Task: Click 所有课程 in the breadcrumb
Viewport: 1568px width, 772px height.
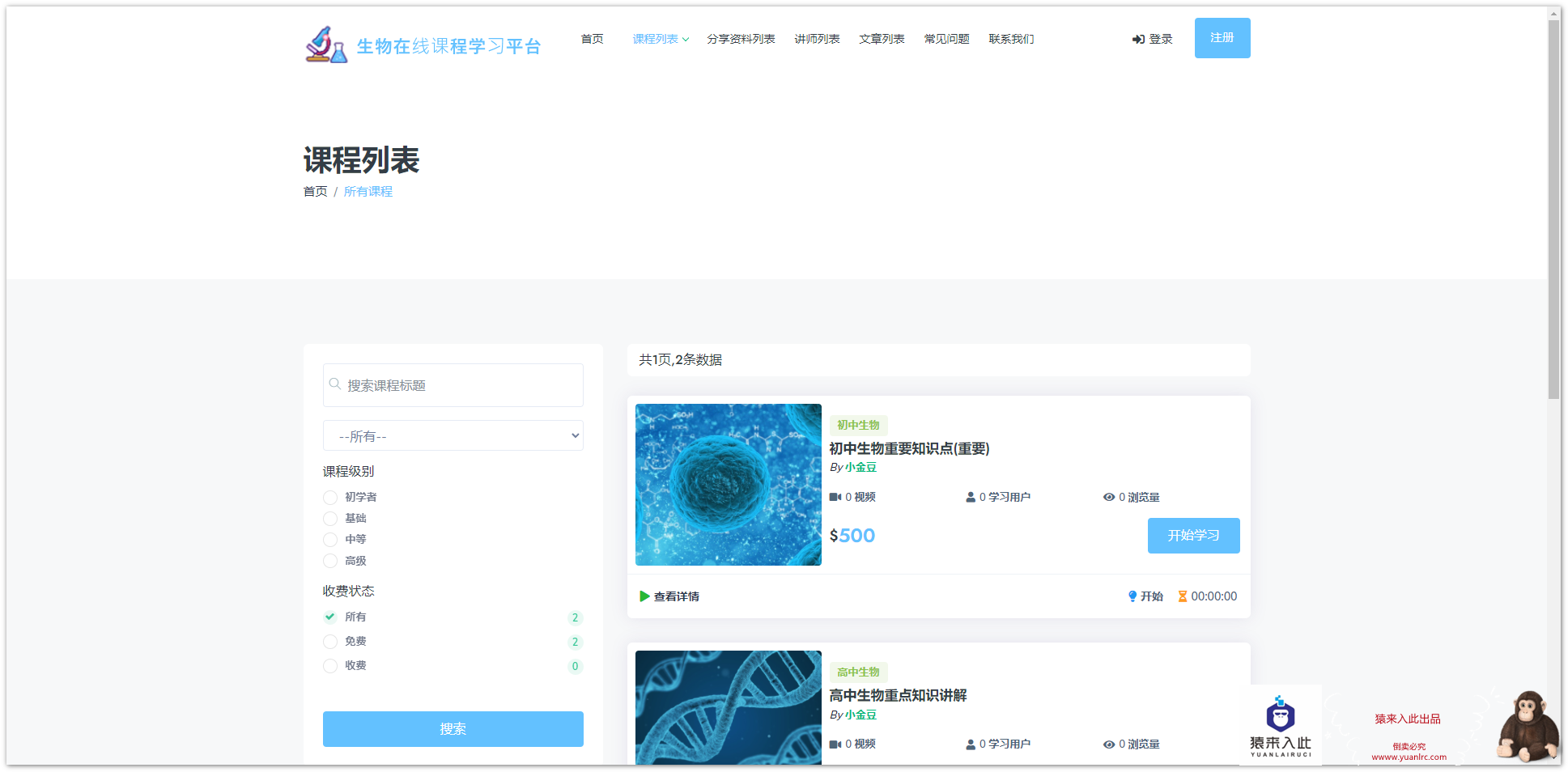Action: click(x=368, y=192)
